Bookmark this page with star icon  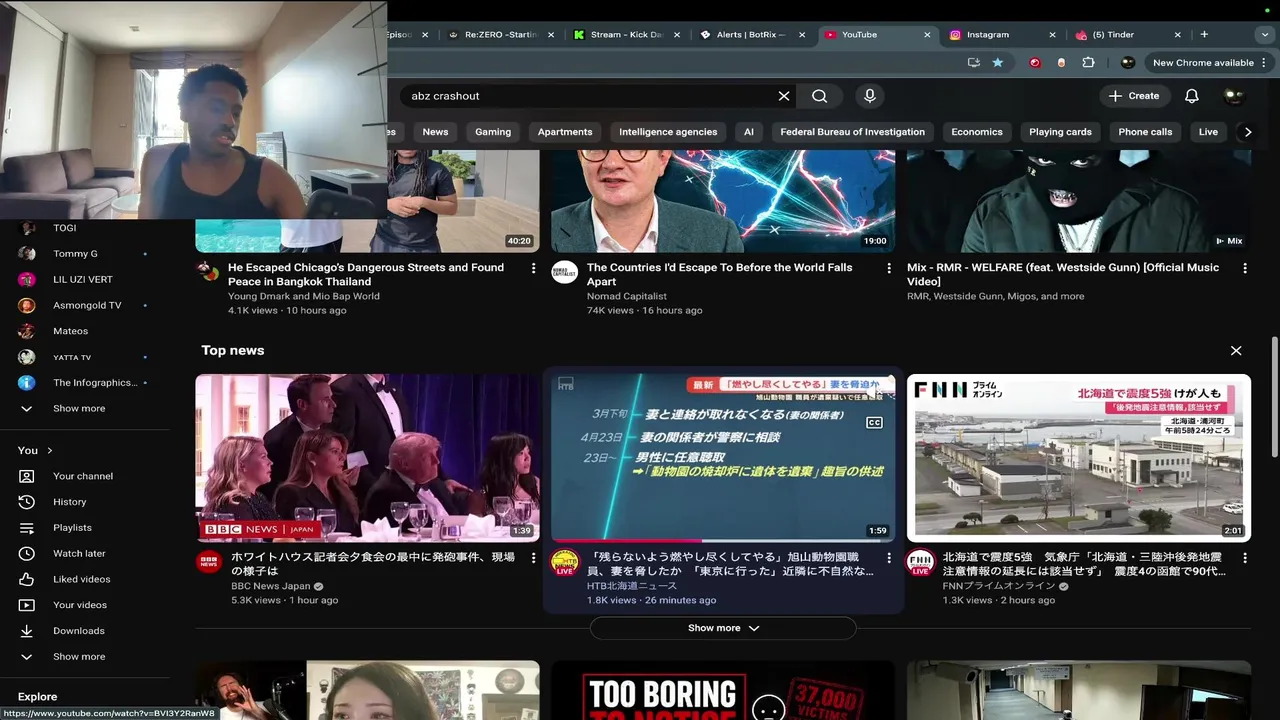click(998, 62)
